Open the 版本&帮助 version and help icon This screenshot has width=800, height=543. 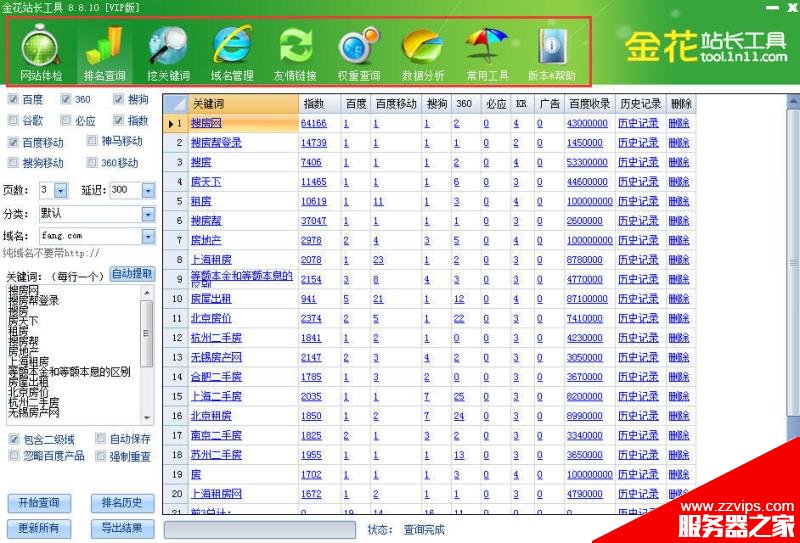pyautogui.click(x=552, y=53)
